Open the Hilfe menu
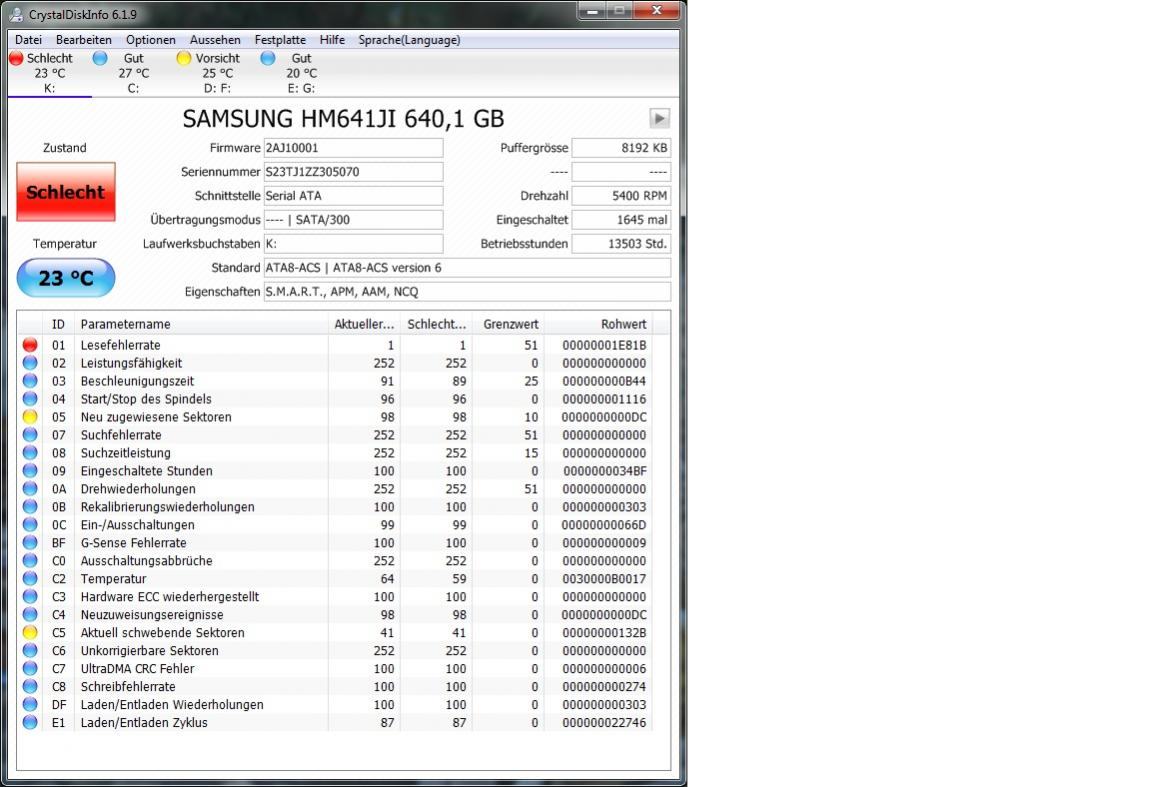1151x787 pixels. (x=332, y=40)
